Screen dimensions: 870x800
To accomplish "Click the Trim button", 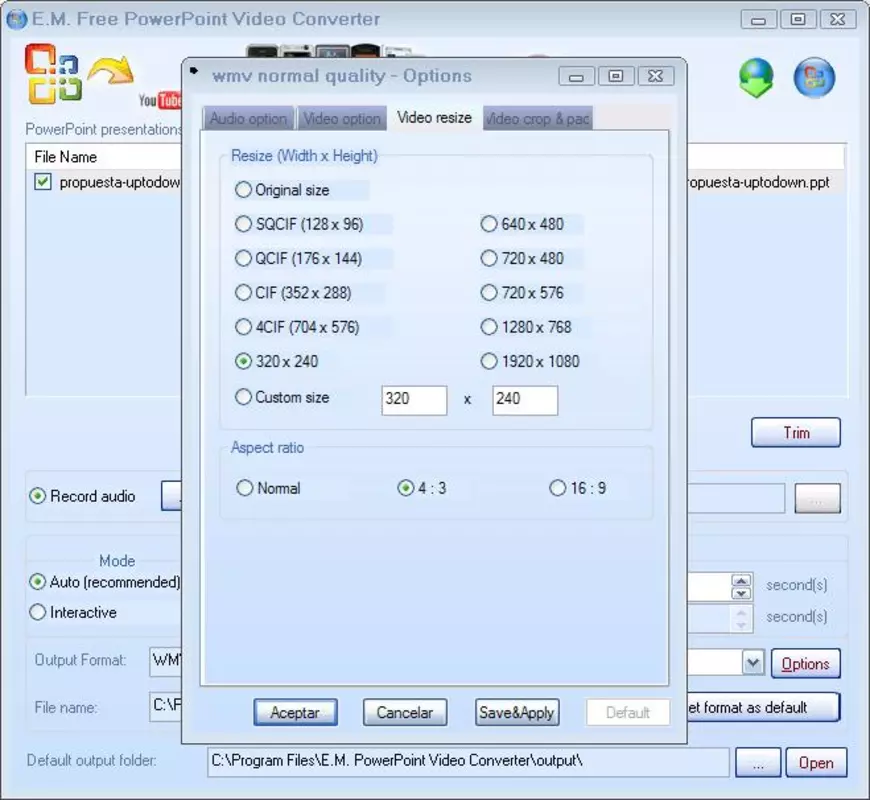I will click(x=796, y=433).
